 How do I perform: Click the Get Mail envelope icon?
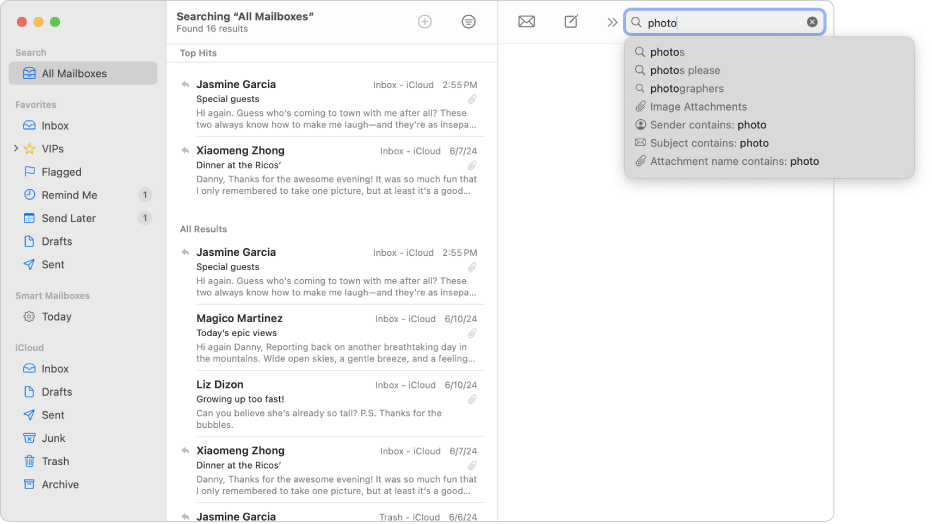tap(526, 22)
